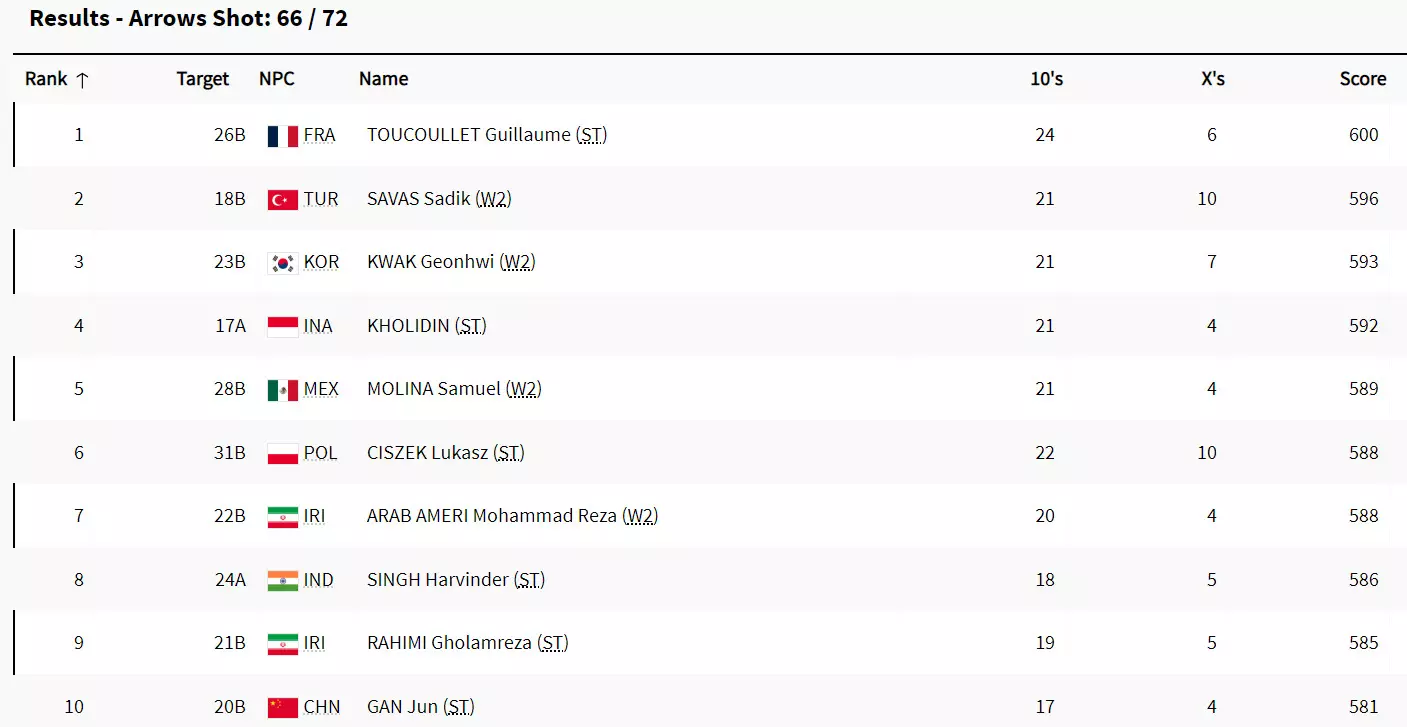Click the Mexico flag icon
Image resolution: width=1407 pixels, height=727 pixels.
click(283, 390)
